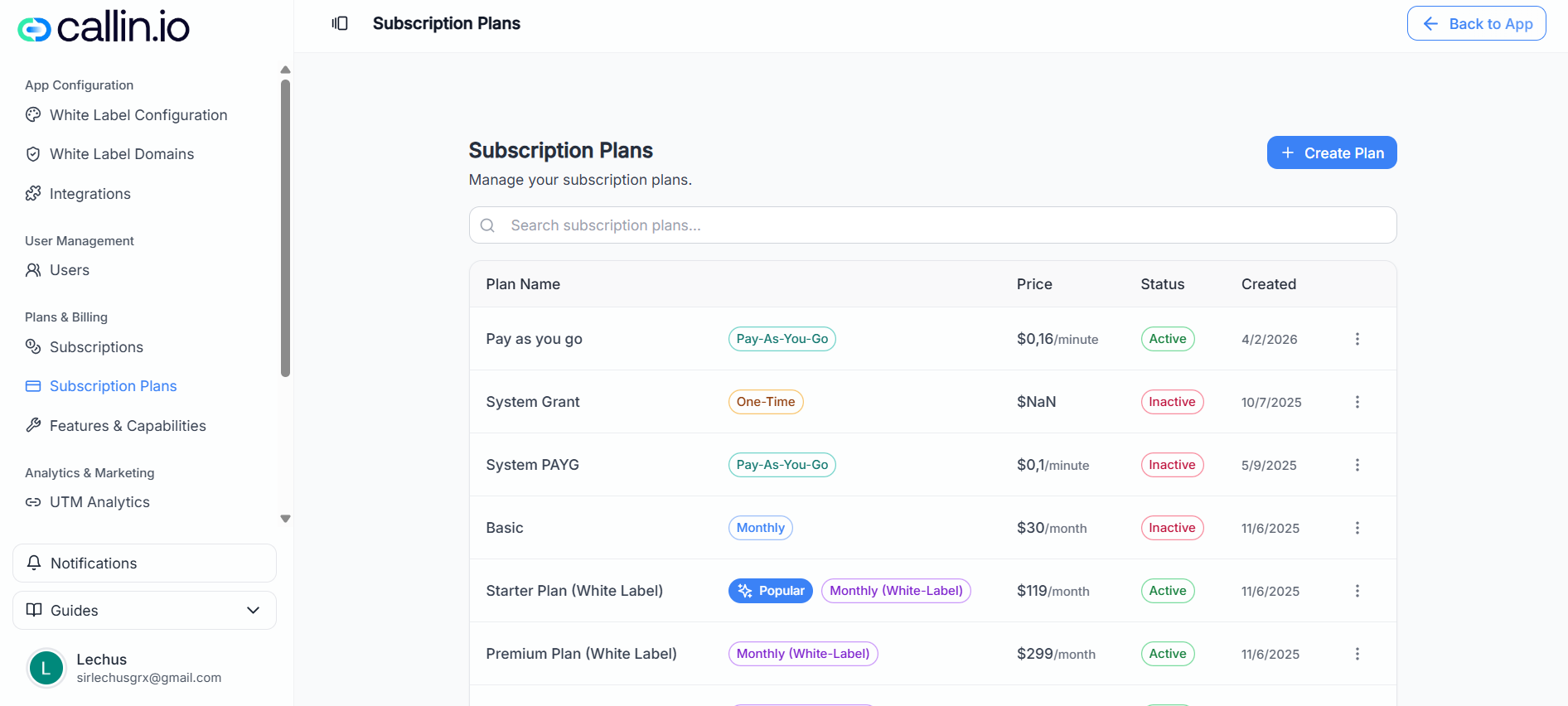Expand the Guides dropdown
1568x706 pixels.
click(x=253, y=610)
